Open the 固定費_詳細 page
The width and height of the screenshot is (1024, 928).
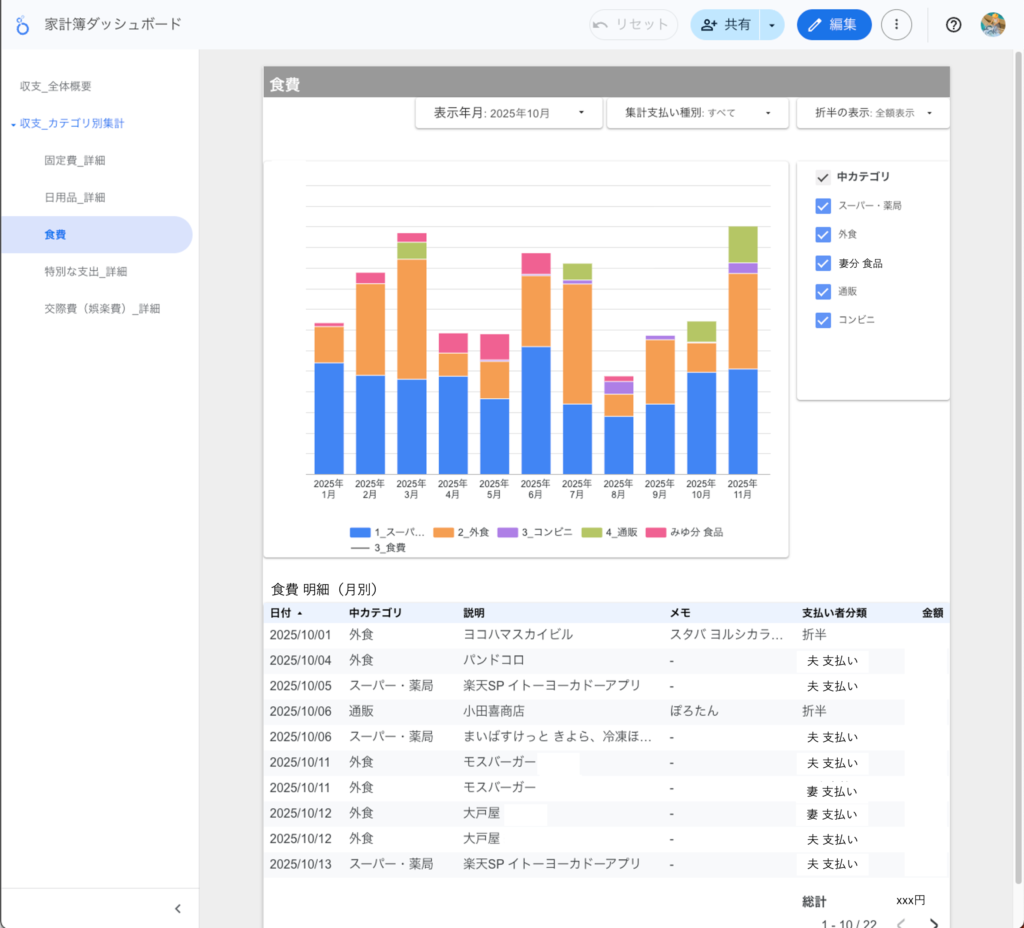coord(75,160)
